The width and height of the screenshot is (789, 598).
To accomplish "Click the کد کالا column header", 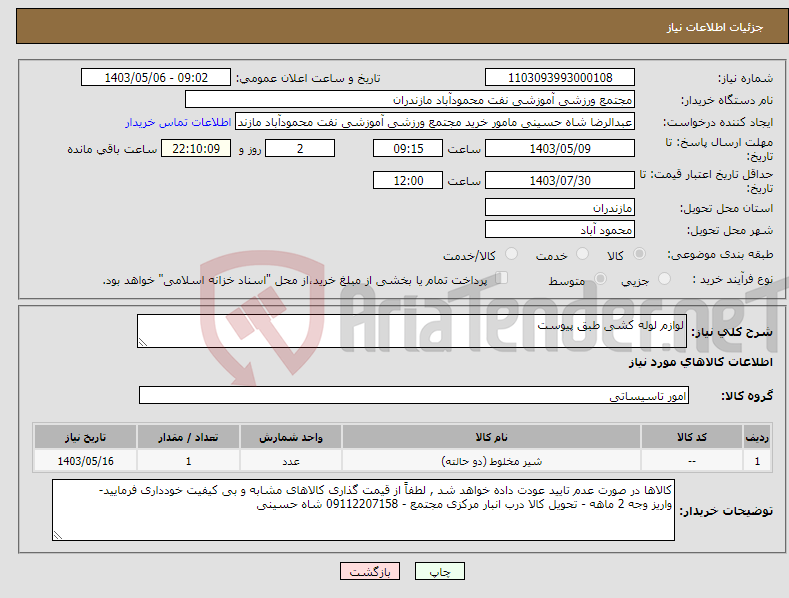I will 692,437.
